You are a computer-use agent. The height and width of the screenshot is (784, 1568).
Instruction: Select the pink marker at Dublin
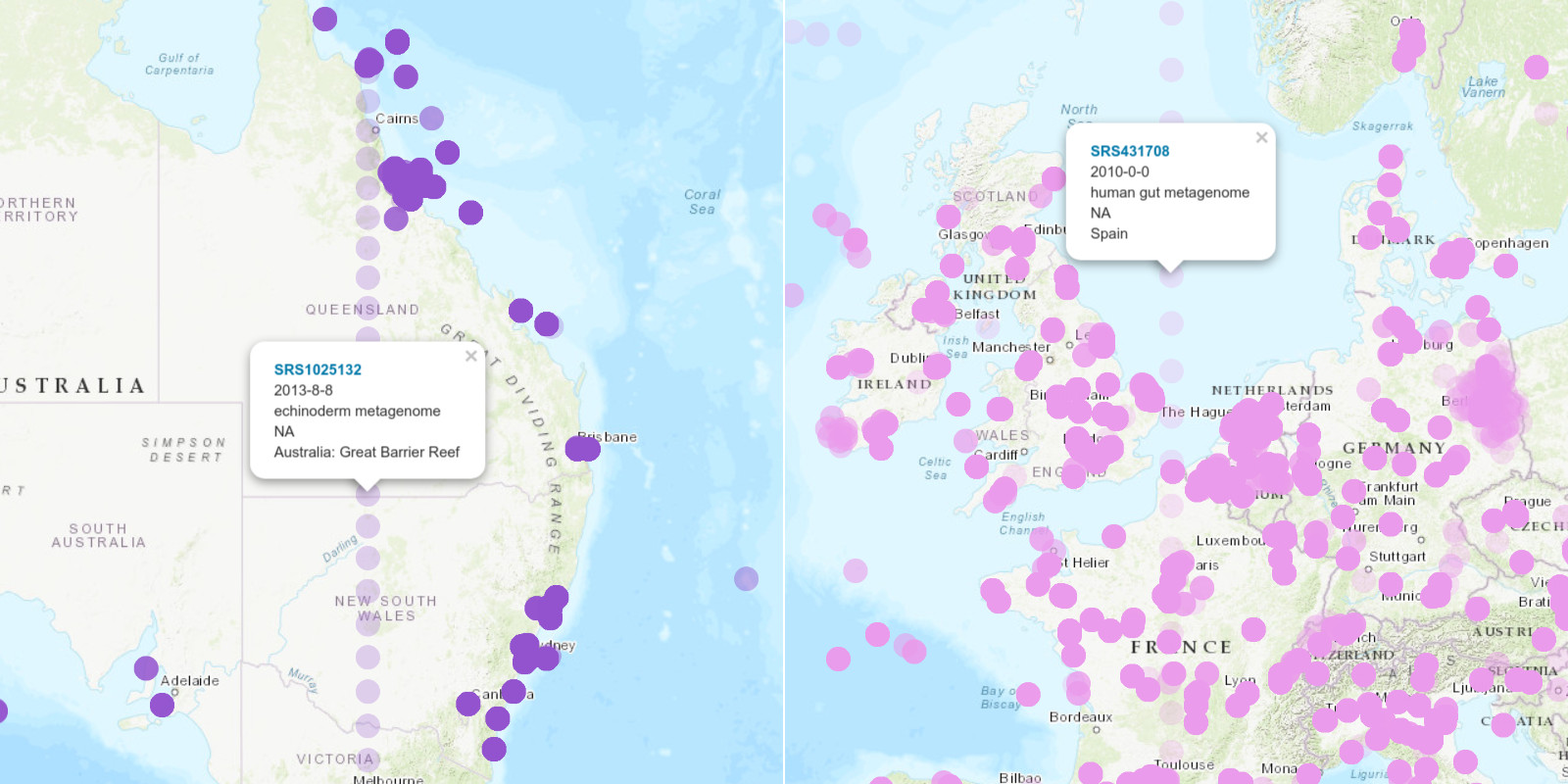936,366
